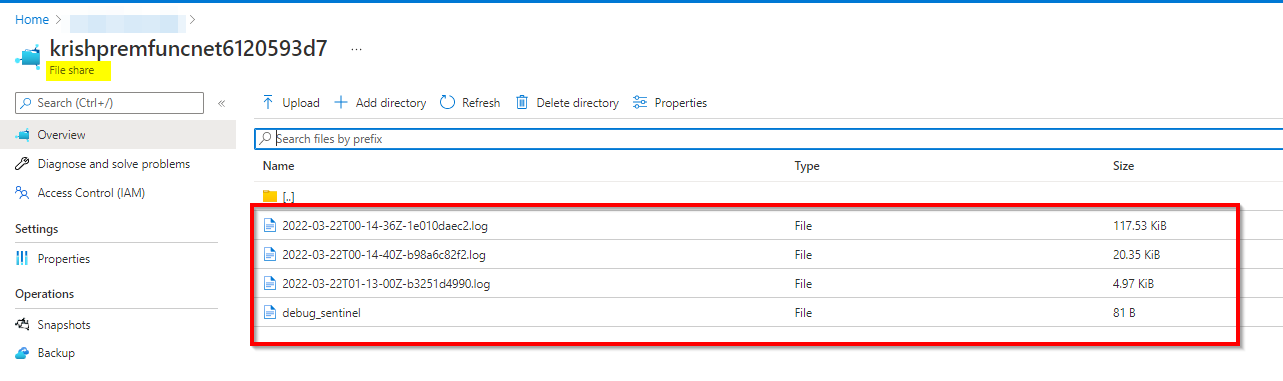Collapse the sidebar with the double chevron
Image resolution: width=1283 pixels, height=381 pixels.
click(221, 103)
